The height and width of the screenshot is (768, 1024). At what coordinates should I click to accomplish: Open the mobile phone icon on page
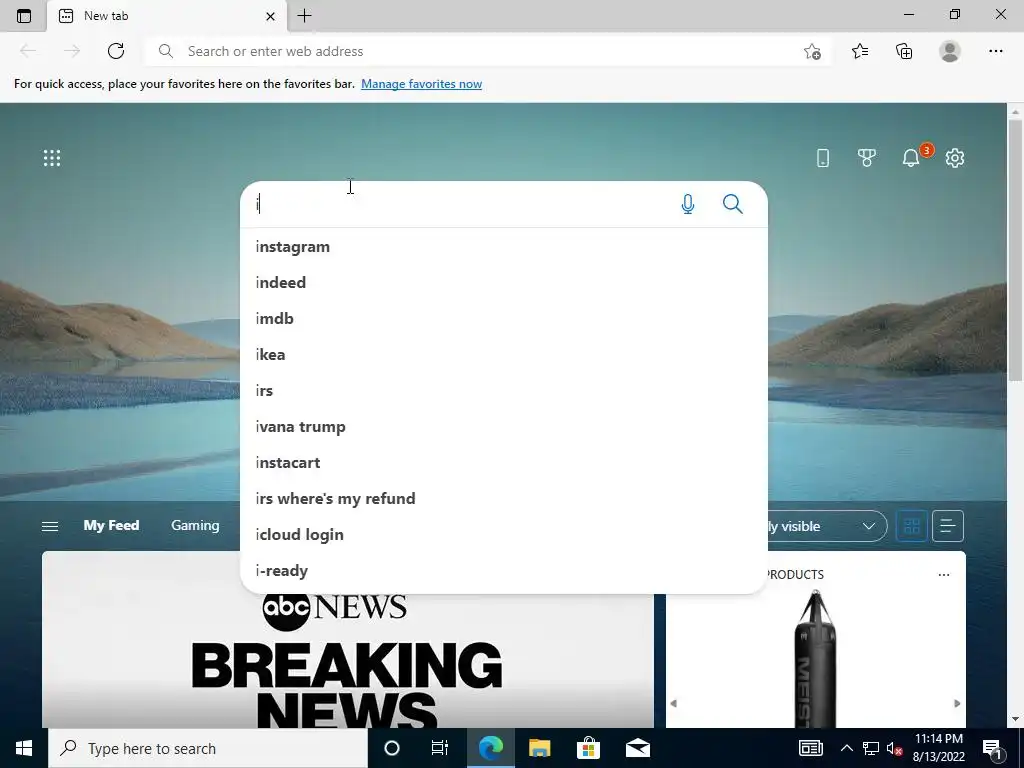coord(823,158)
